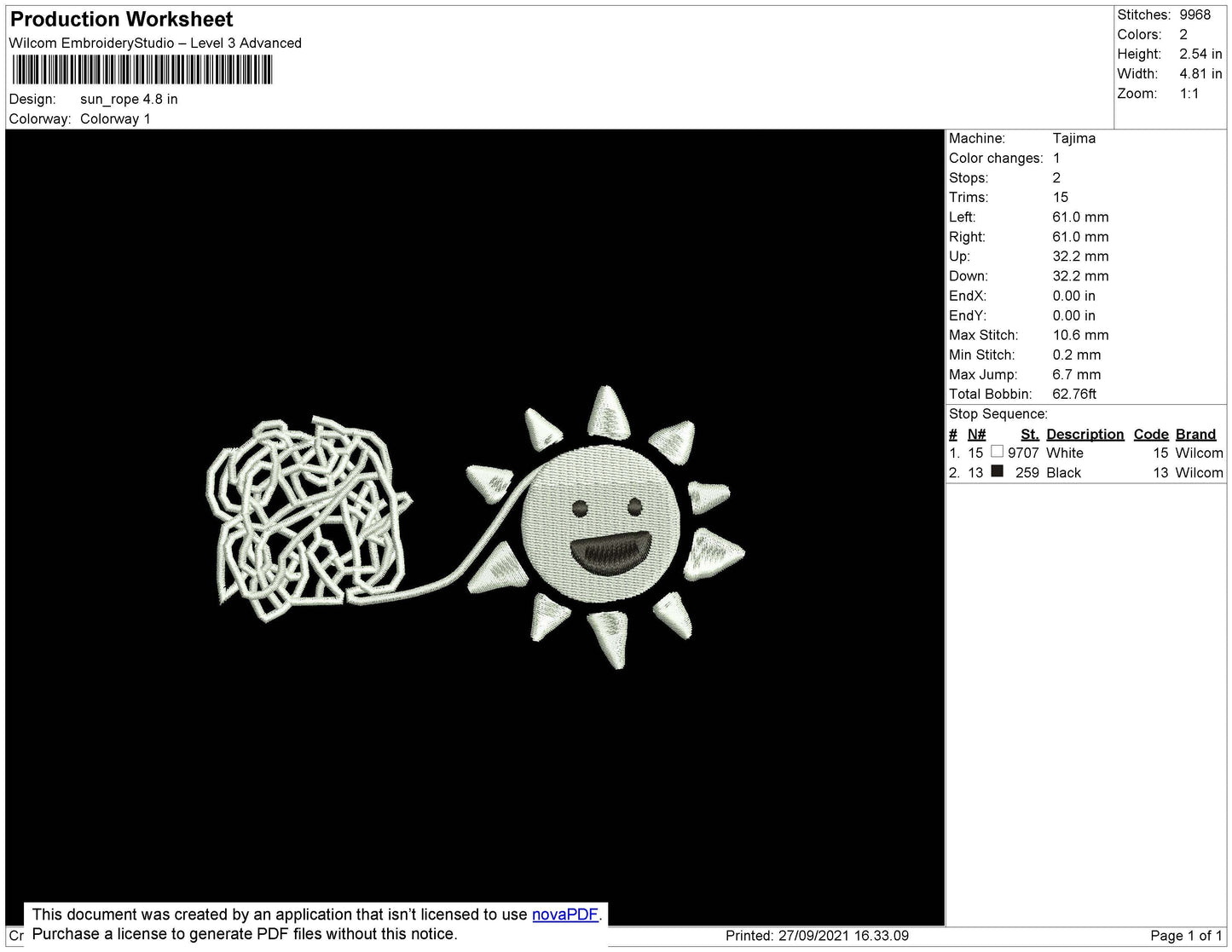
Task: Click the tangled rope embroidery shape
Action: tap(309, 517)
